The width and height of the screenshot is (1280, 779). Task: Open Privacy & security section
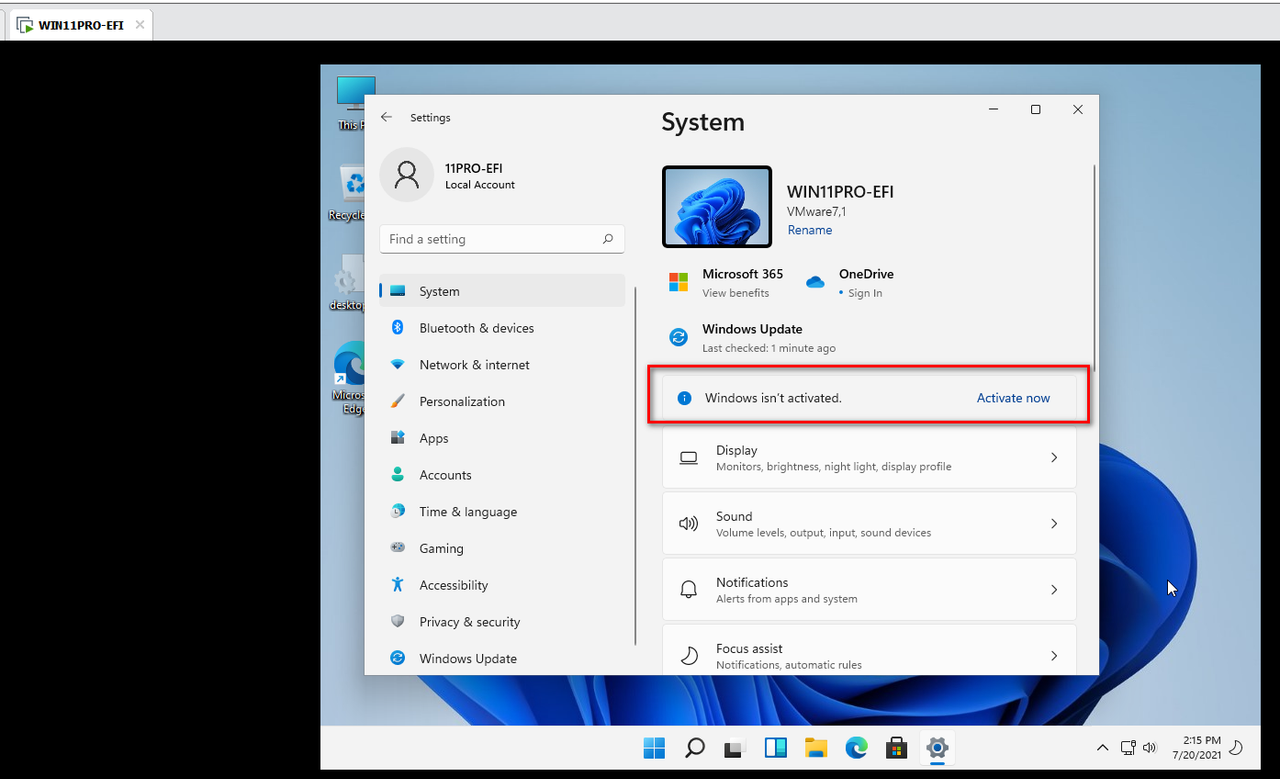502,621
